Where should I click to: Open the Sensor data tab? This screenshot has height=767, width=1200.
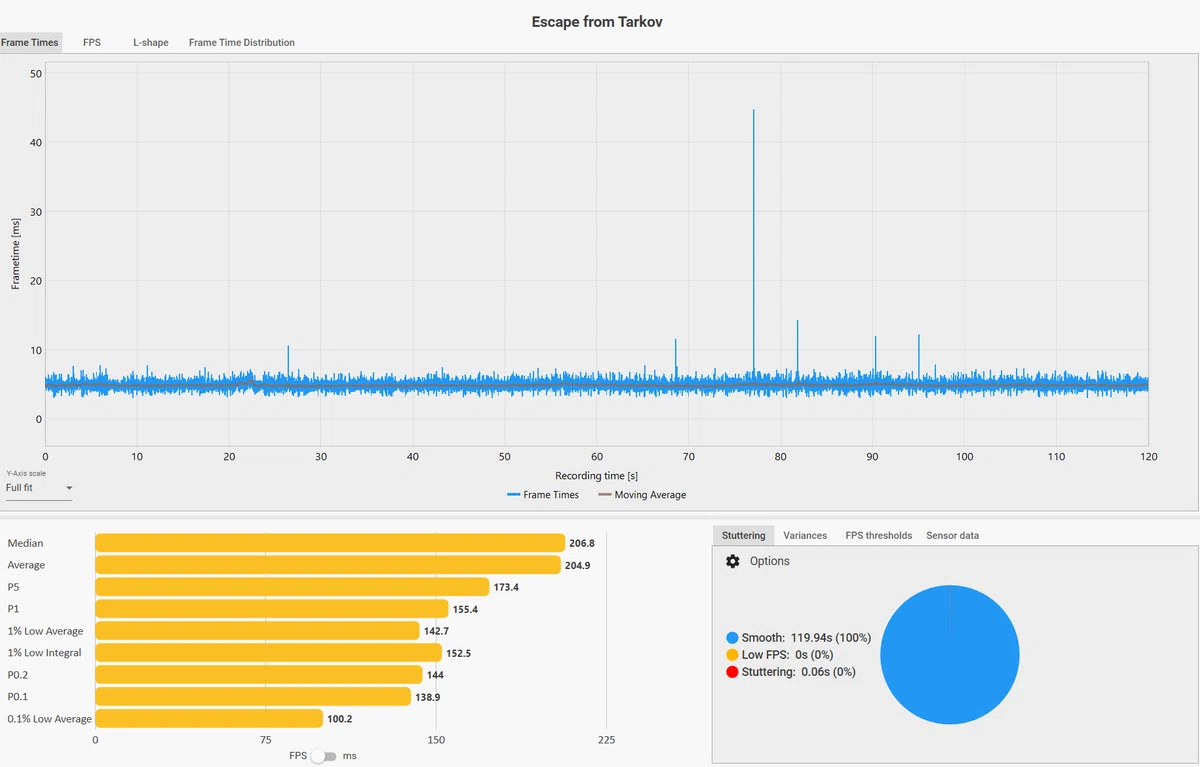click(x=953, y=535)
